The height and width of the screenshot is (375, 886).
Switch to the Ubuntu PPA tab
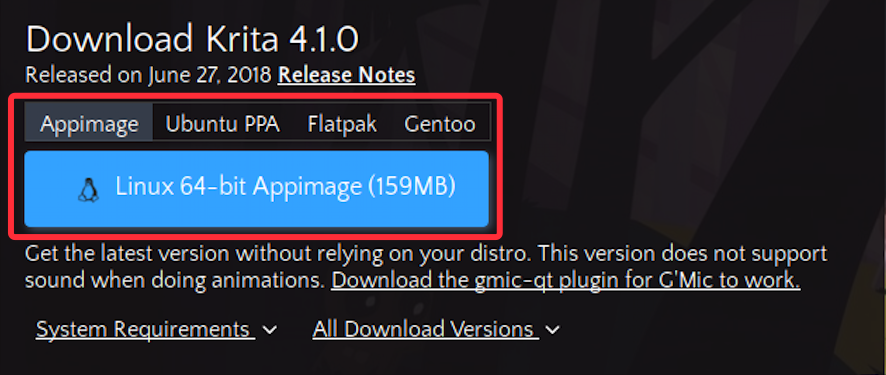pyautogui.click(x=223, y=124)
